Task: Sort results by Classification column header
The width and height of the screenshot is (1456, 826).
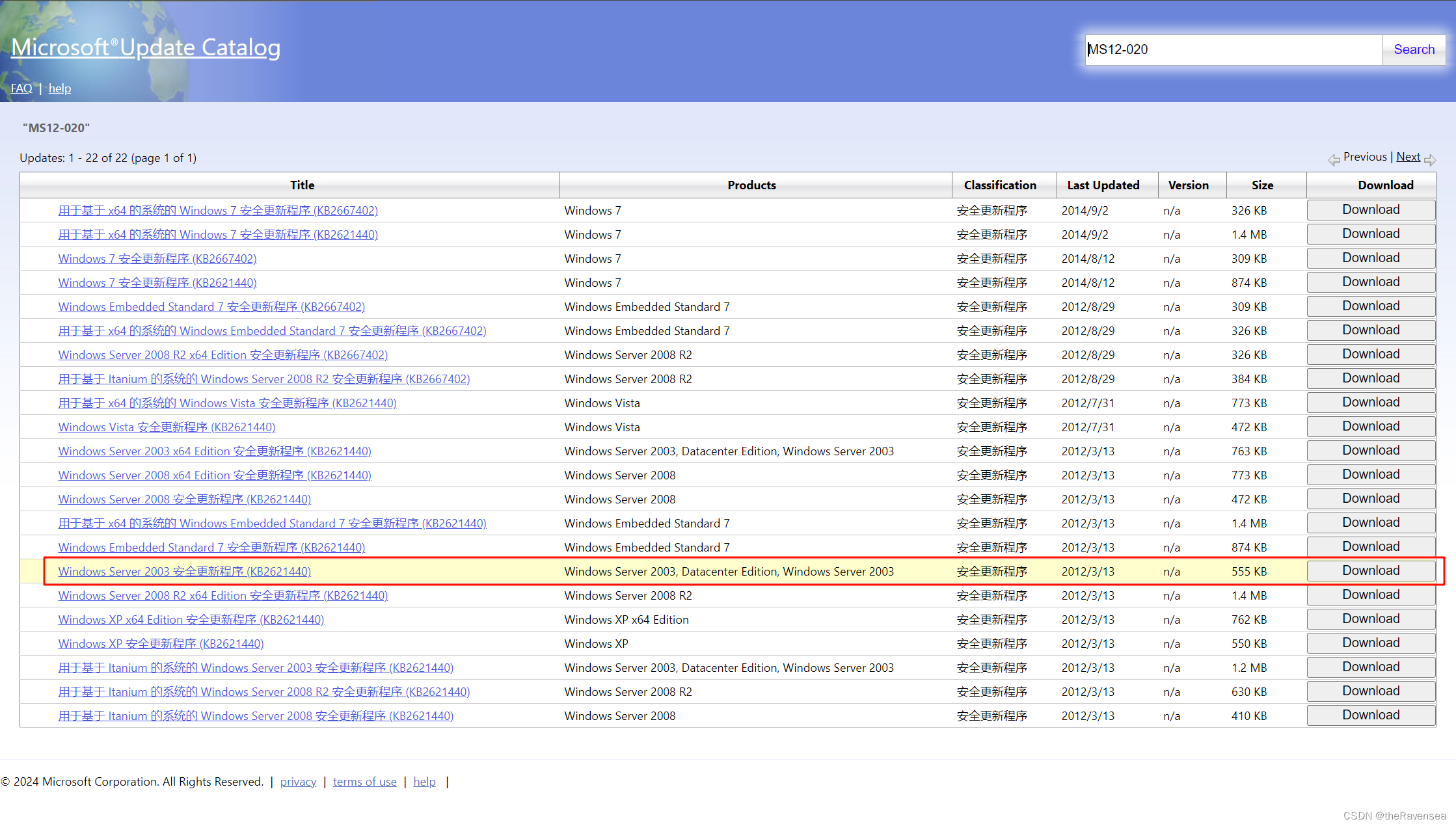Action: pyautogui.click(x=999, y=185)
